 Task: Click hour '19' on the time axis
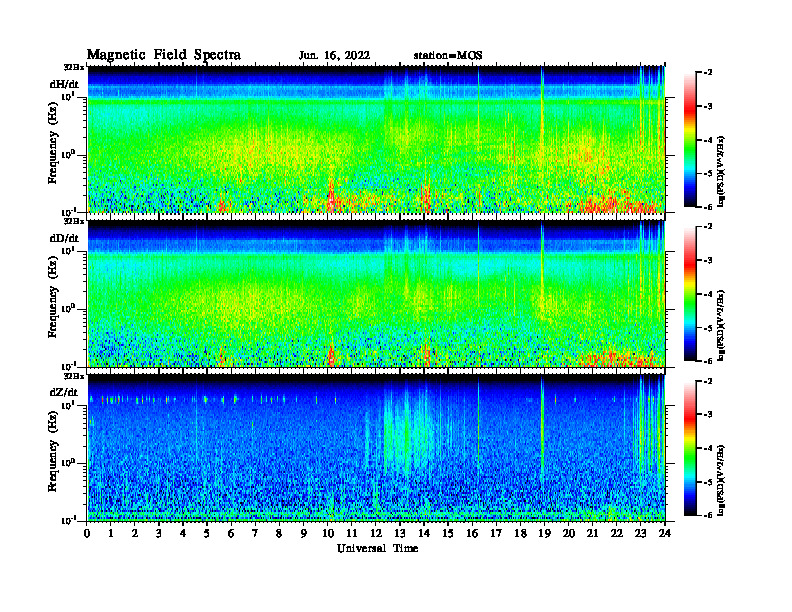(x=544, y=533)
